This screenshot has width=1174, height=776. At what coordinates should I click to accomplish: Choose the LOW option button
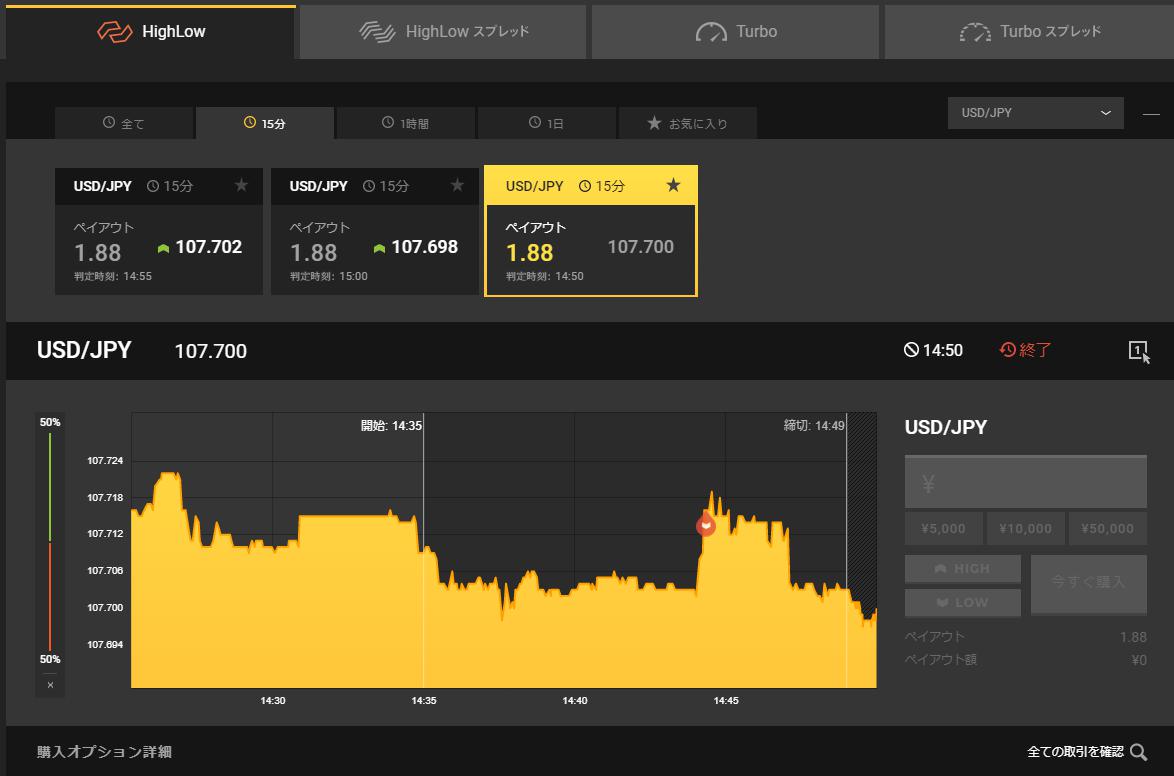(x=963, y=602)
